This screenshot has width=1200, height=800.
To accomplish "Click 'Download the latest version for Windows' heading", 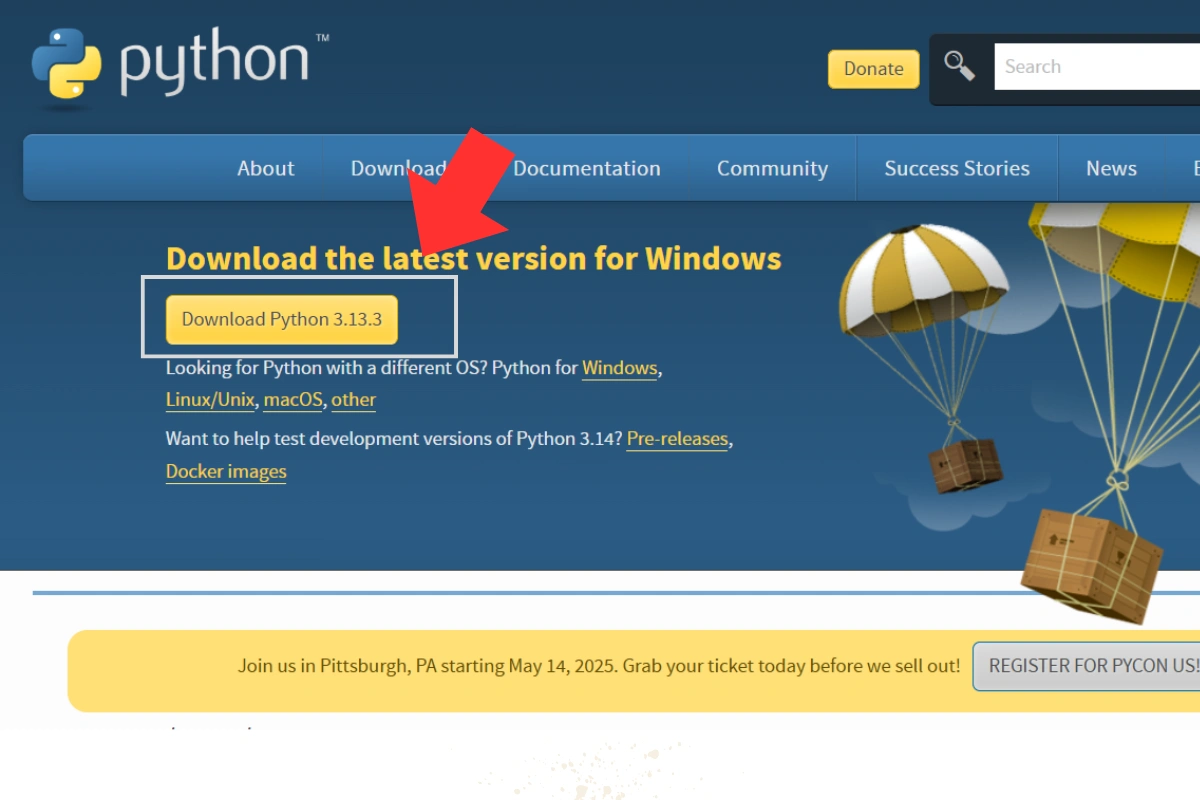I will [473, 259].
